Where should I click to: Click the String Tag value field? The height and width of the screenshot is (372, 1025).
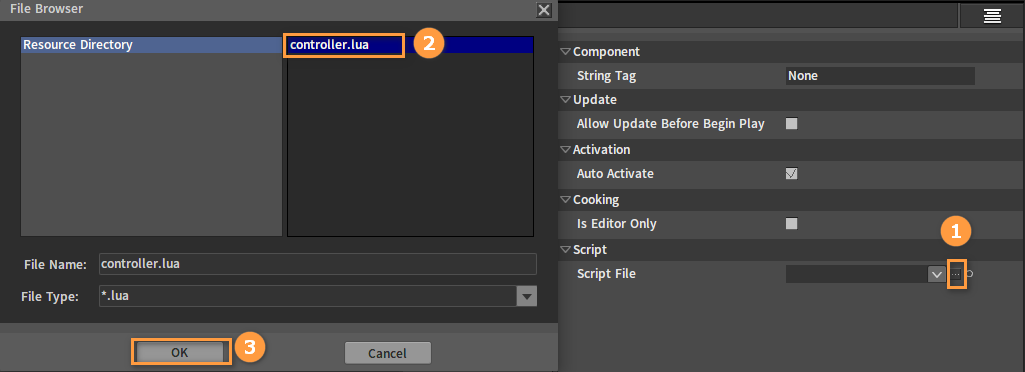880,76
